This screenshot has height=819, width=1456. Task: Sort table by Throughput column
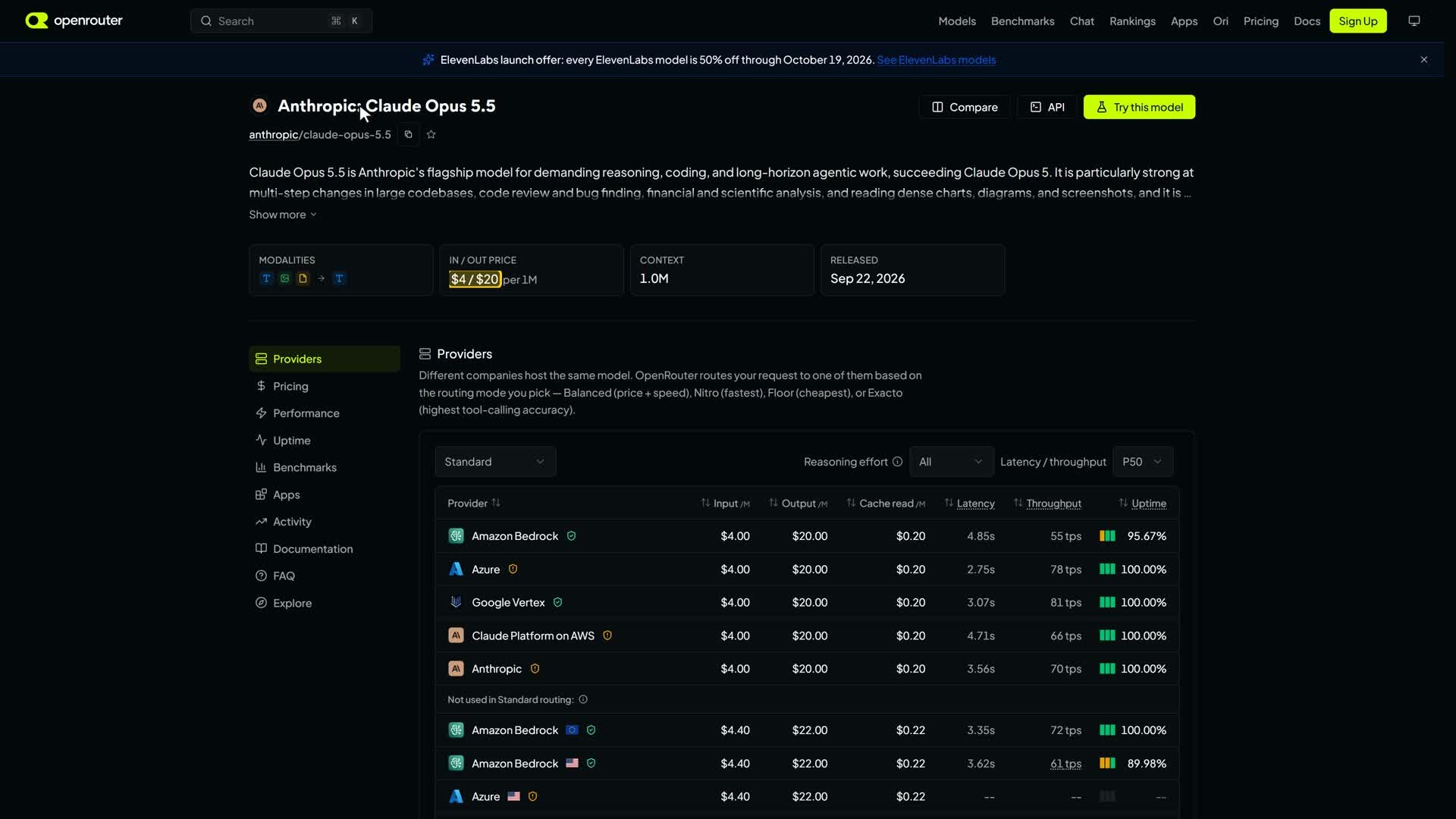click(1047, 504)
